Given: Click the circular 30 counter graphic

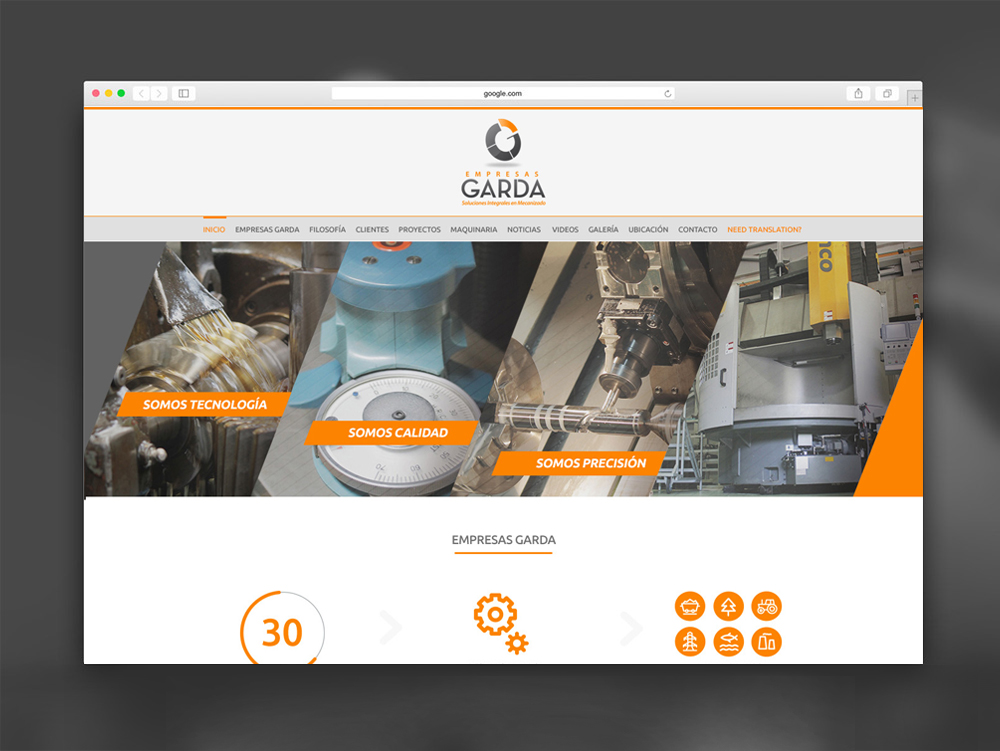Looking at the screenshot, I should [x=283, y=628].
